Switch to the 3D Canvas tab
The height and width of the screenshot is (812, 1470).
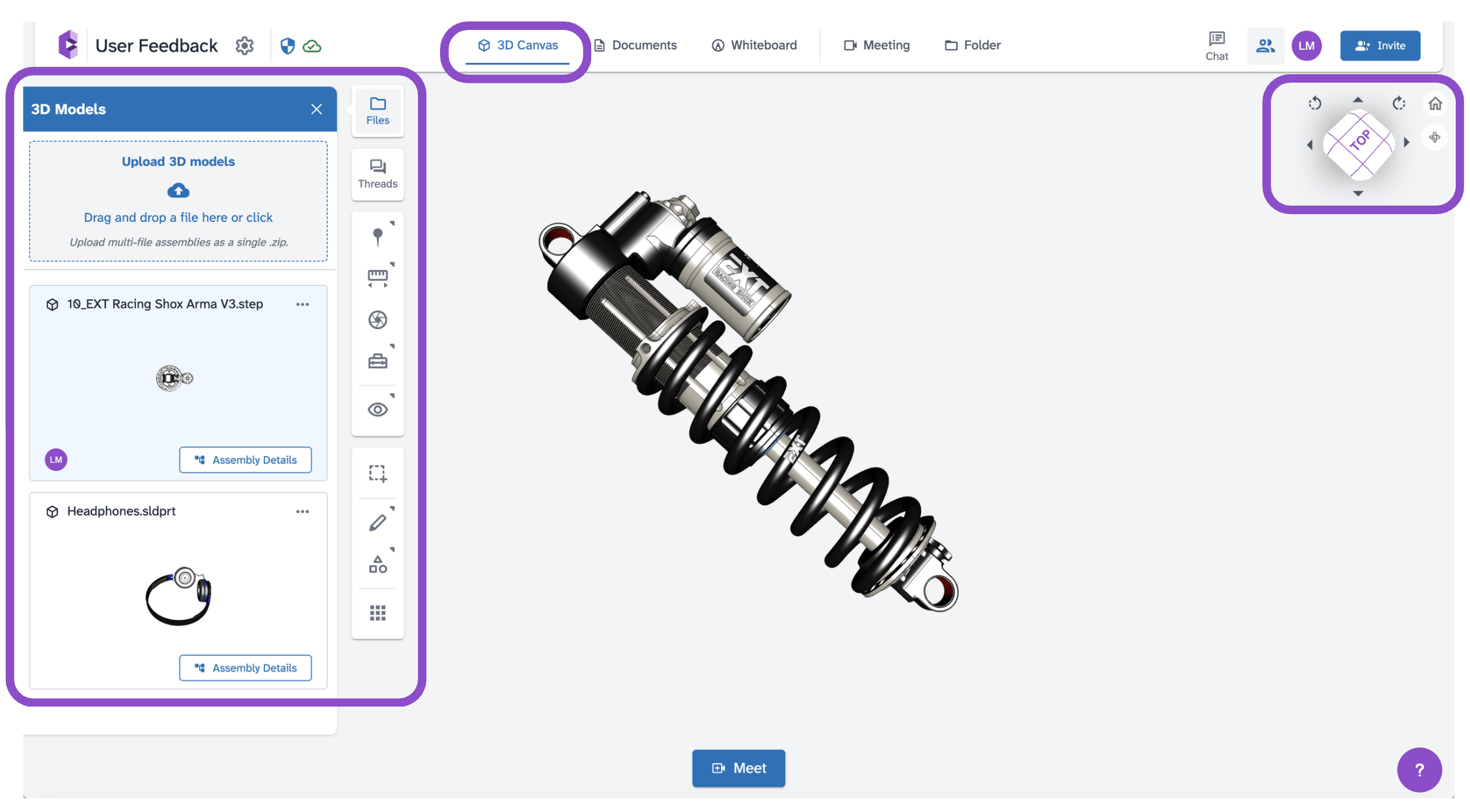click(x=518, y=45)
